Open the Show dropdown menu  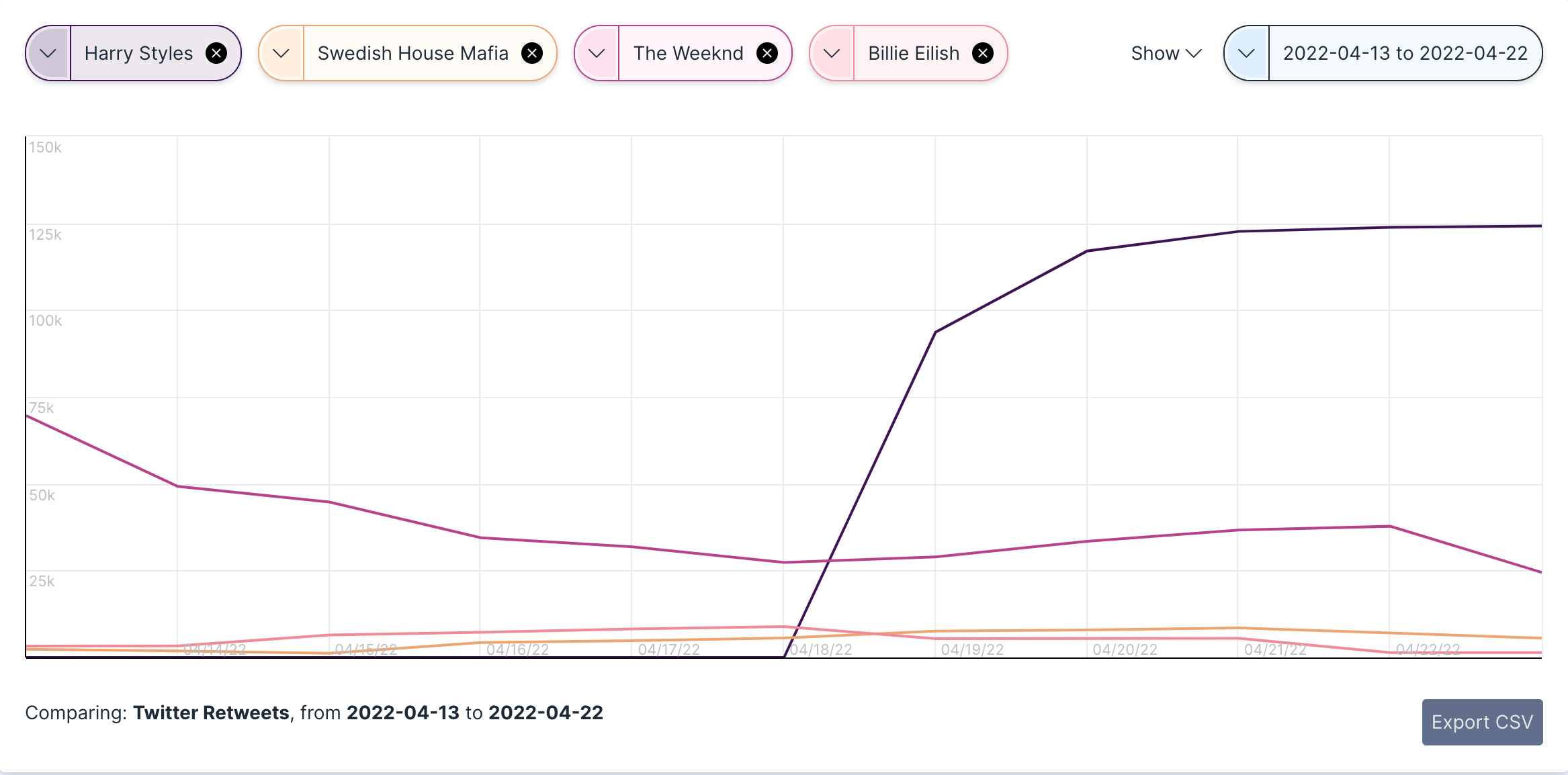[x=1166, y=53]
